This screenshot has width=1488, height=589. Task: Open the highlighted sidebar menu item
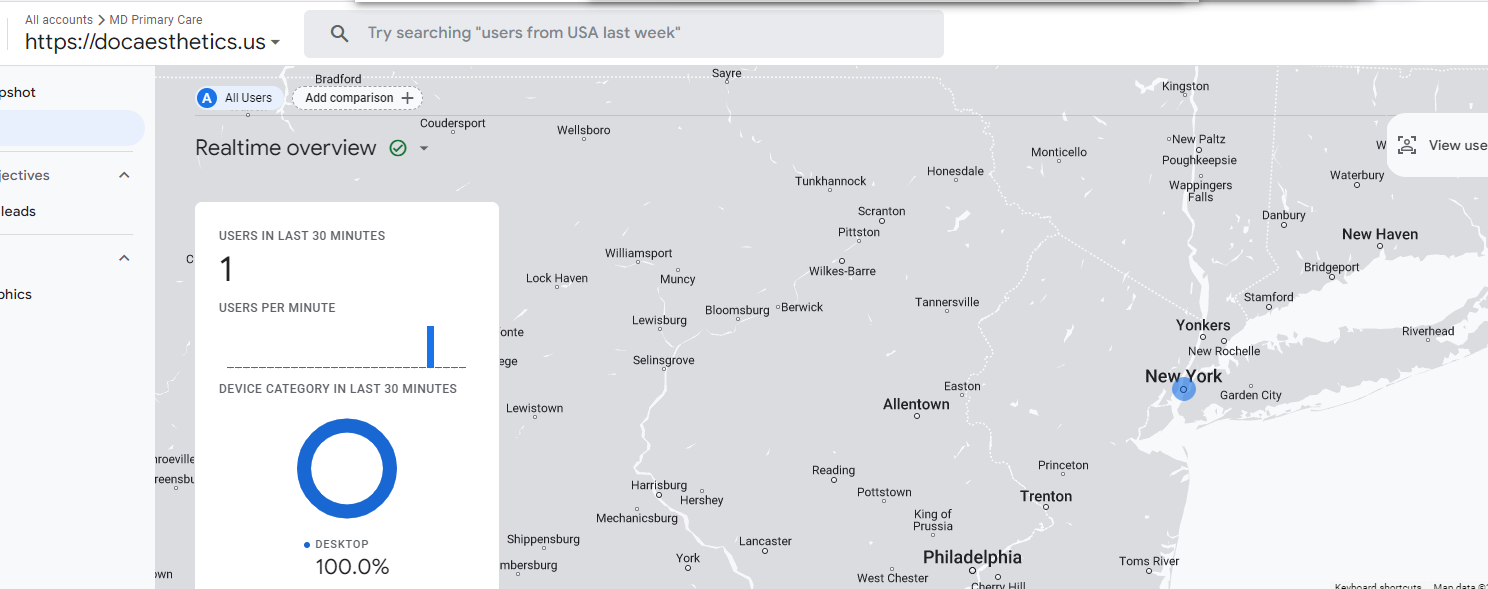click(72, 128)
